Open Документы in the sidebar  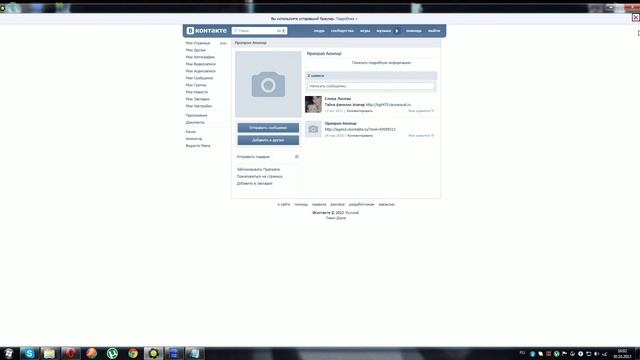195,122
